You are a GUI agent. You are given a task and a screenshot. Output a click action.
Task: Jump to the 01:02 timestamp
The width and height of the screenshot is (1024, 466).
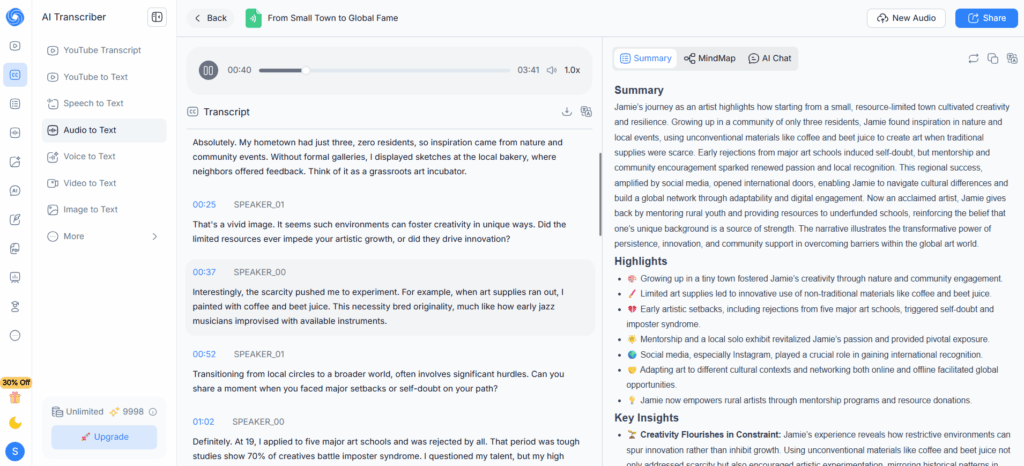tap(203, 422)
